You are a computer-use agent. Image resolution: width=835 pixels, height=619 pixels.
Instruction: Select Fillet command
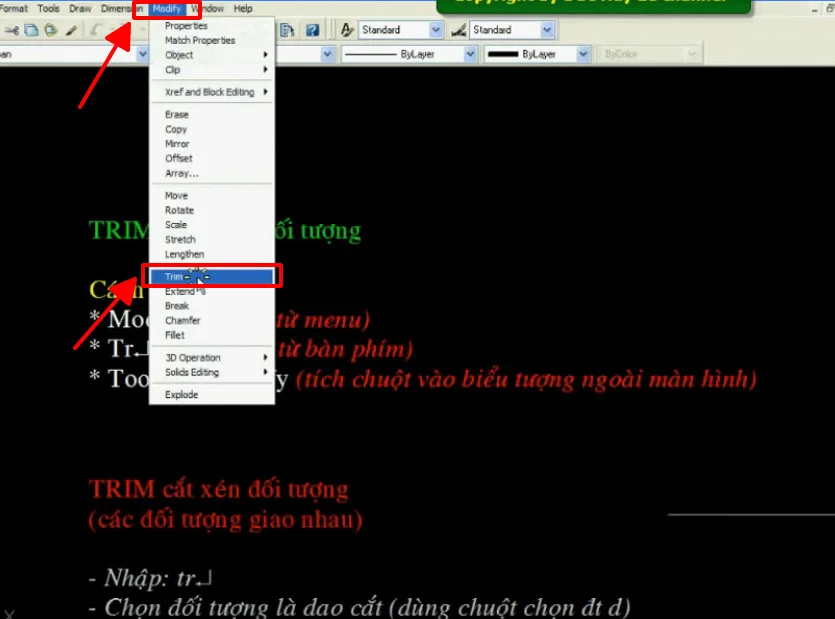tap(212, 335)
